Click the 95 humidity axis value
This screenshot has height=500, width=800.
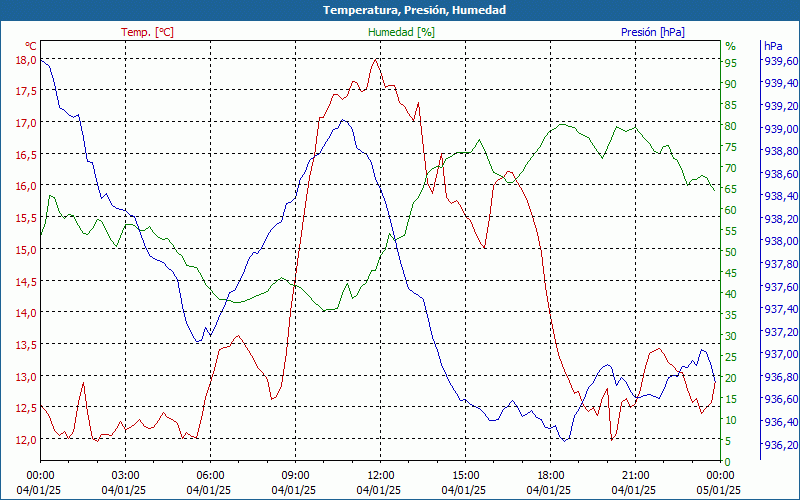pos(731,63)
